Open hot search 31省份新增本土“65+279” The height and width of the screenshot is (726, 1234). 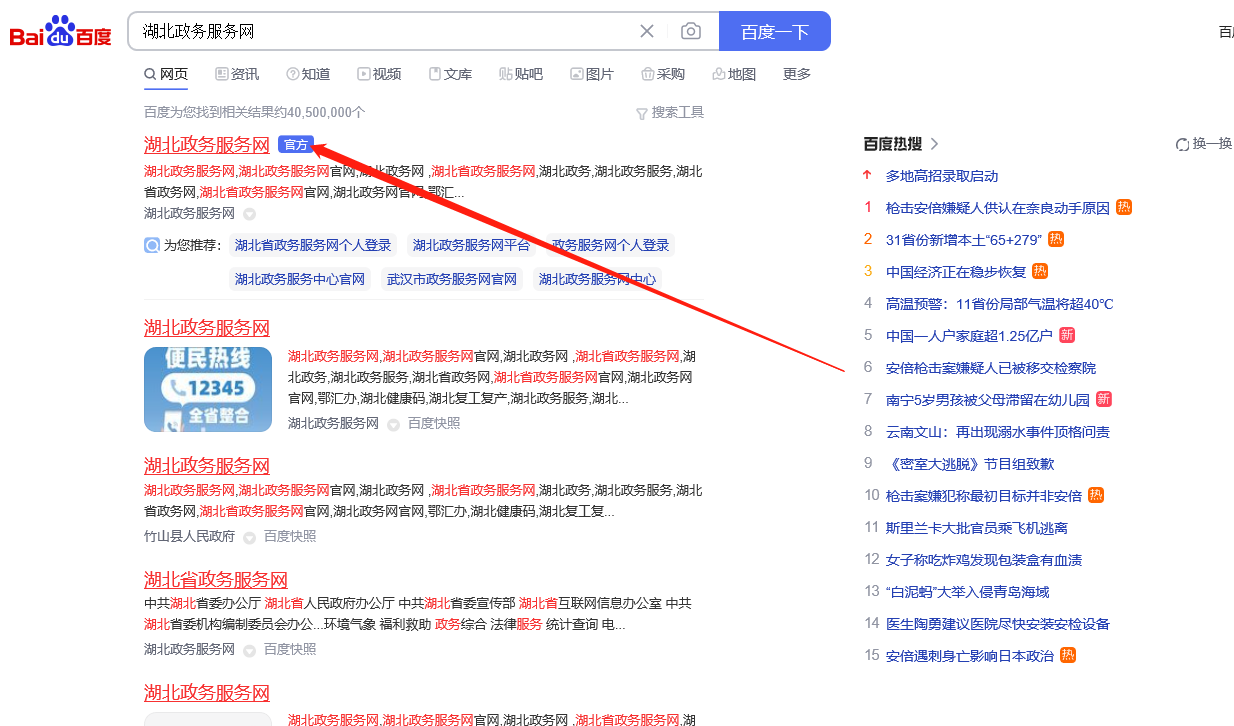coord(964,240)
